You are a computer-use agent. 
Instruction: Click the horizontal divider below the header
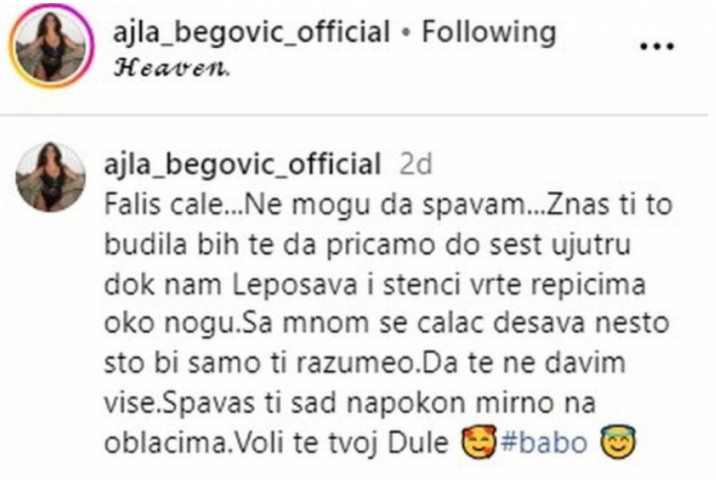pos(354,115)
